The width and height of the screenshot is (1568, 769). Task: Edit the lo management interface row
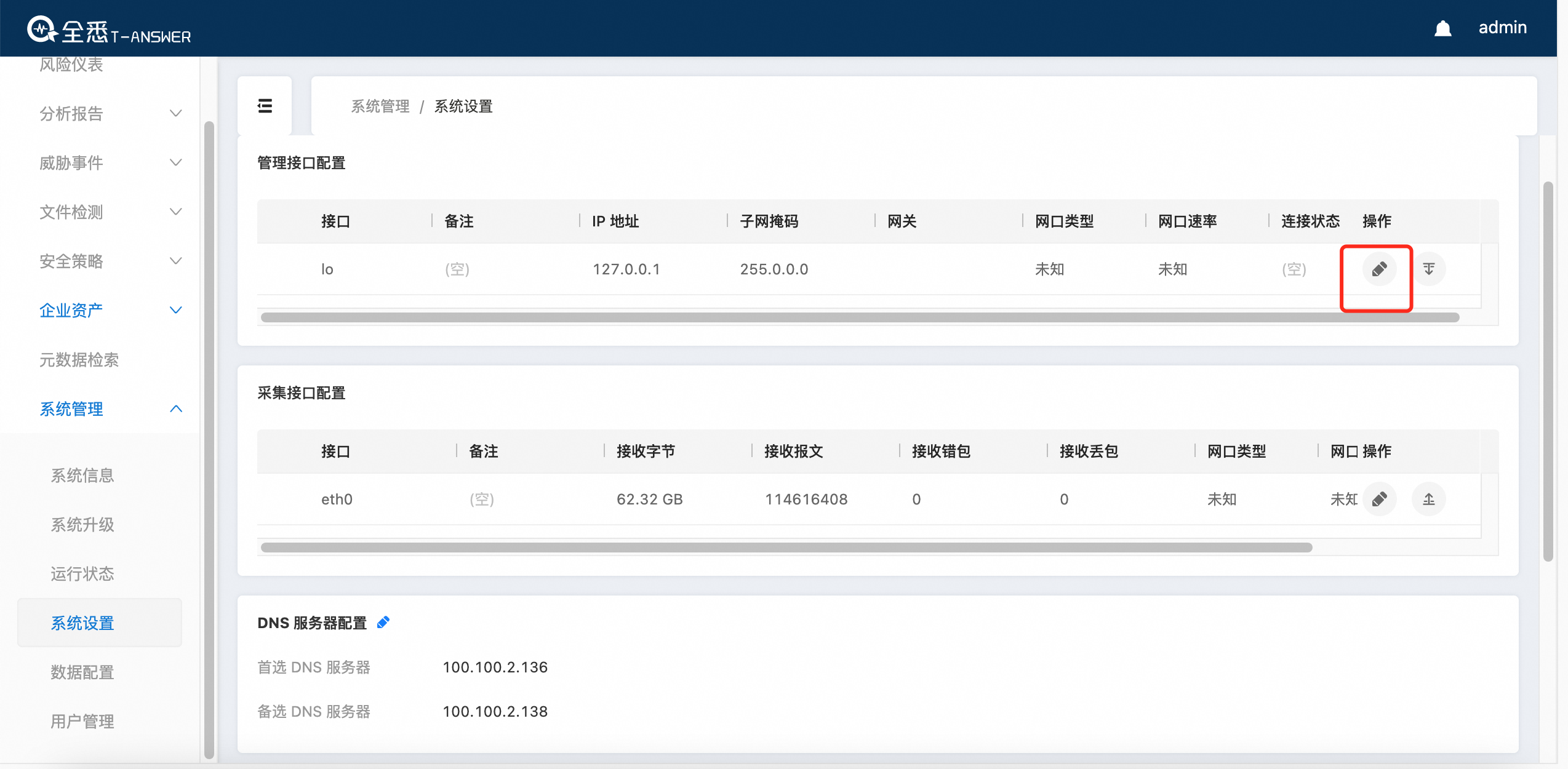[1378, 269]
